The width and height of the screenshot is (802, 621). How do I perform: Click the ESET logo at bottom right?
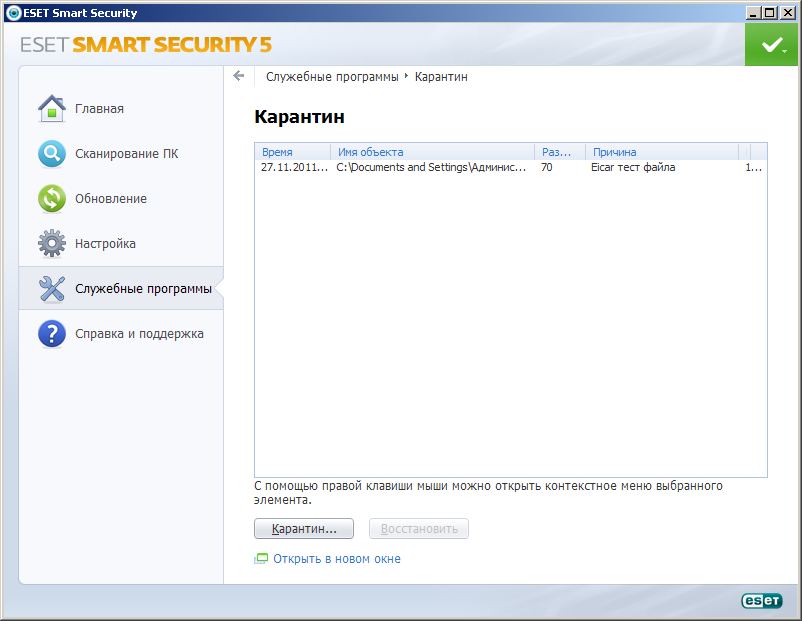click(762, 601)
